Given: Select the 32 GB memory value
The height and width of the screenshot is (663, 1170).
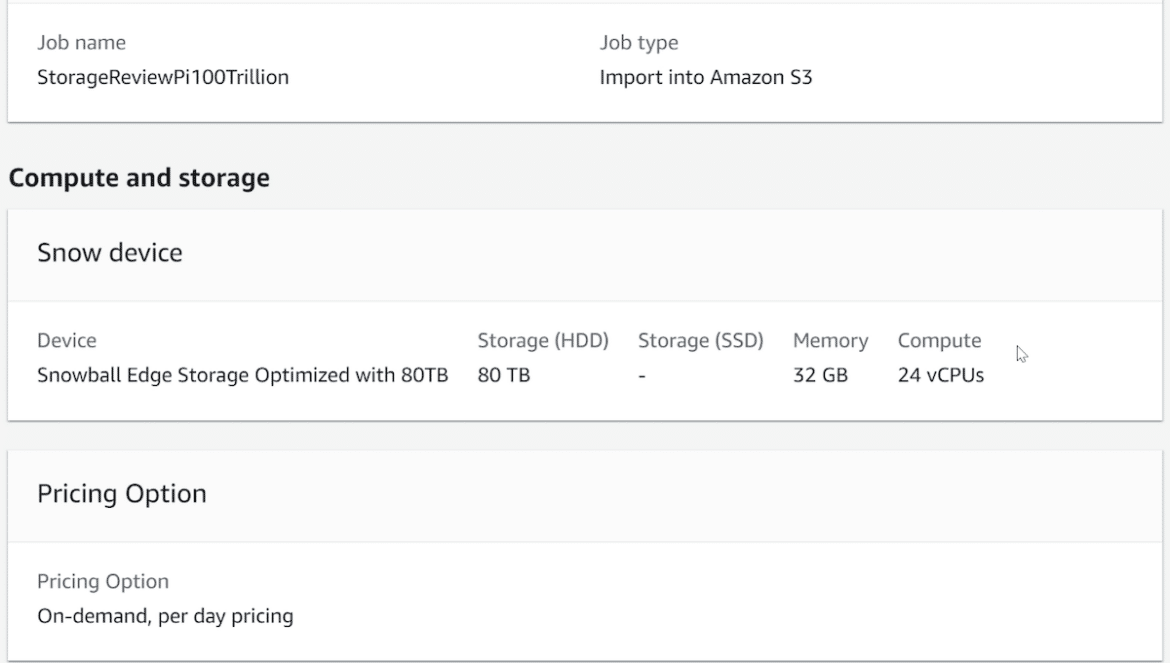Looking at the screenshot, I should click(820, 375).
